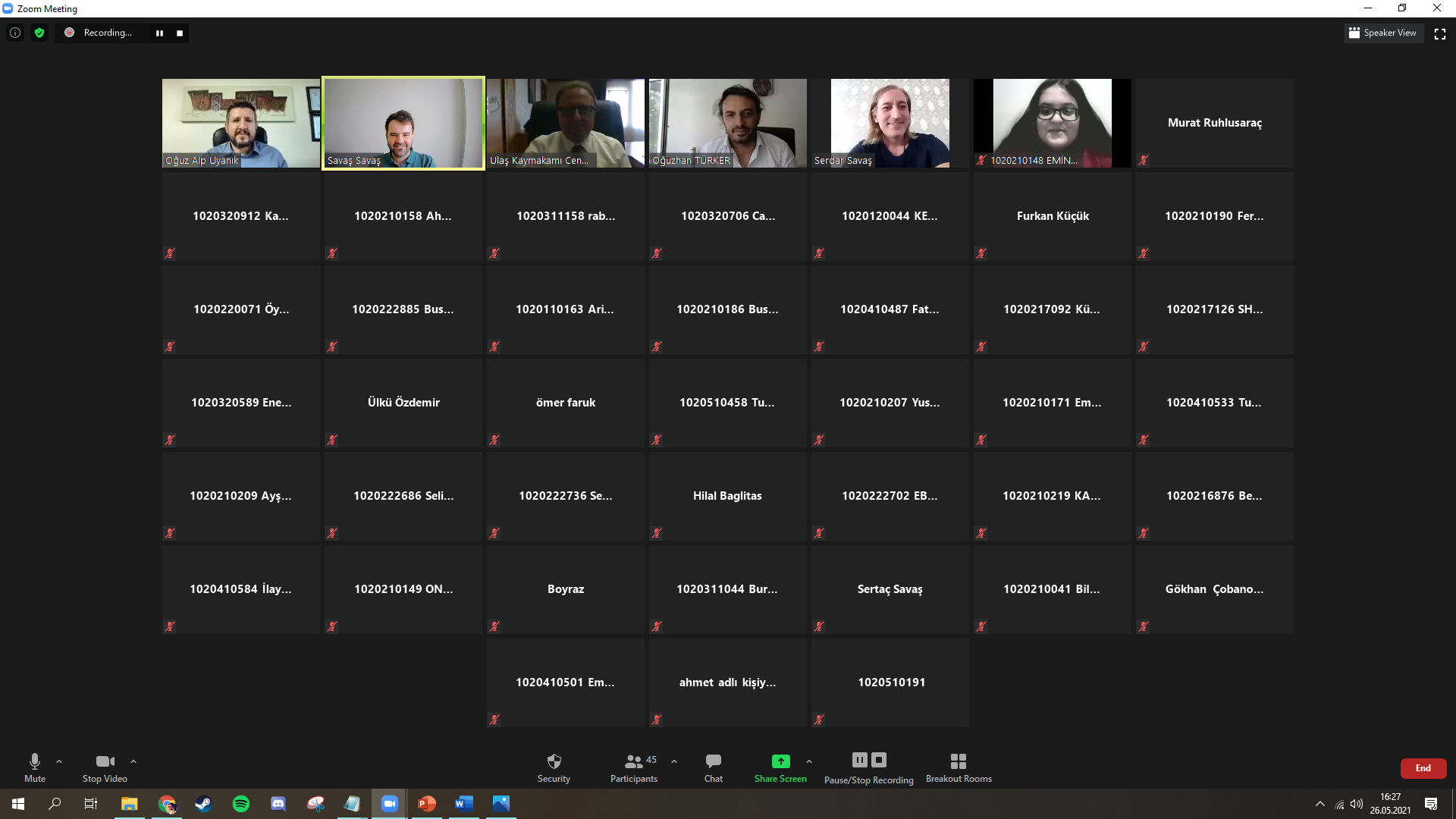Open Windows notification center
Screen dimensions: 1456x819
pos(1431,804)
